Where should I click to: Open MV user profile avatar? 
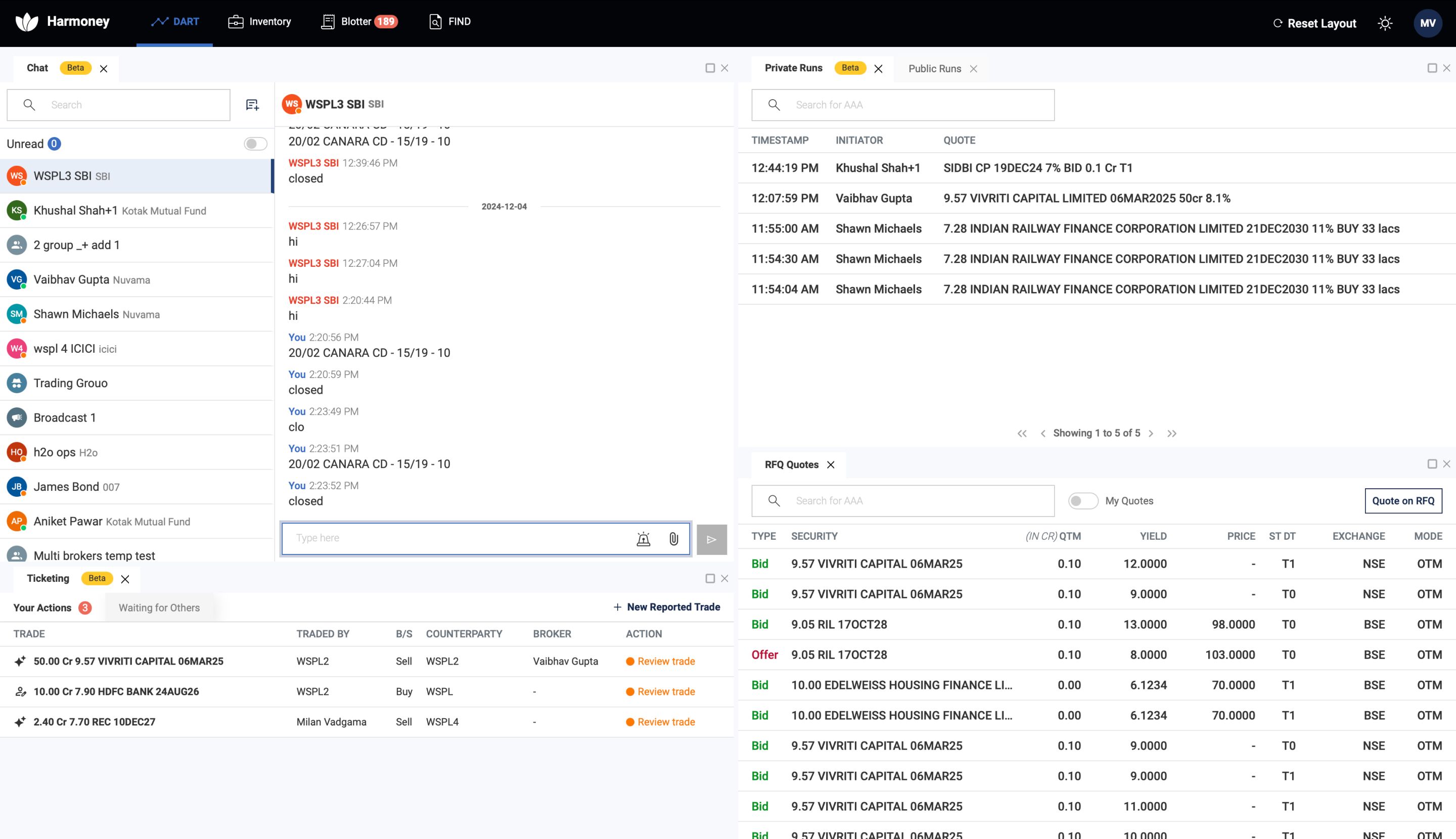click(x=1428, y=23)
